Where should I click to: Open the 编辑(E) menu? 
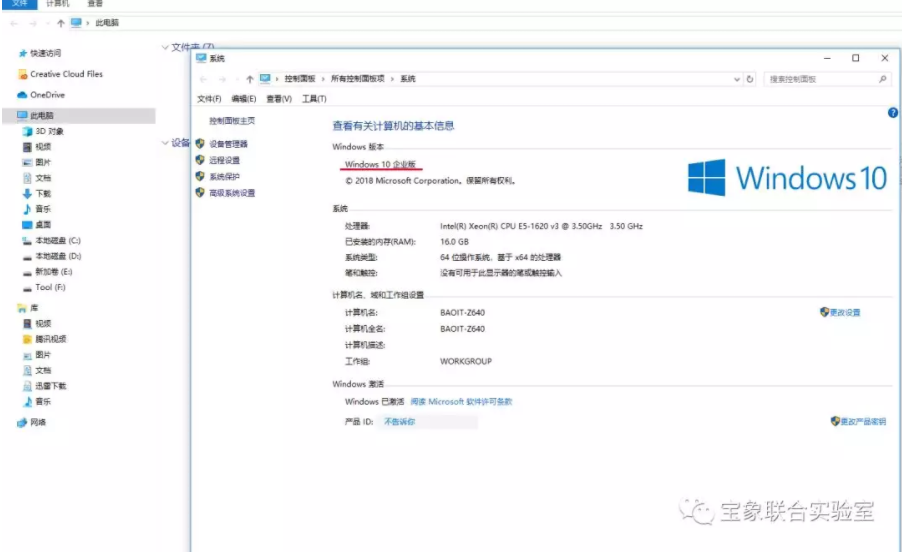244,99
